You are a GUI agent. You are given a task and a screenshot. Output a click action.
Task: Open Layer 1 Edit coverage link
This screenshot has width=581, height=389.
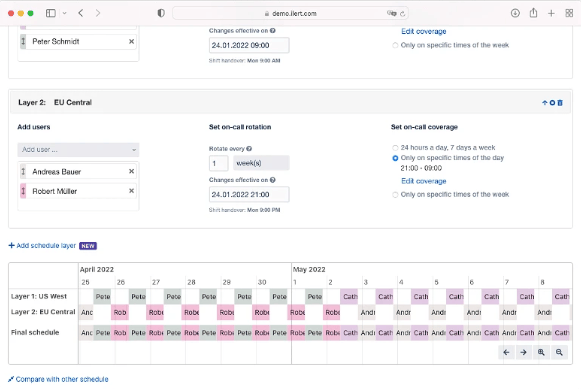click(424, 31)
